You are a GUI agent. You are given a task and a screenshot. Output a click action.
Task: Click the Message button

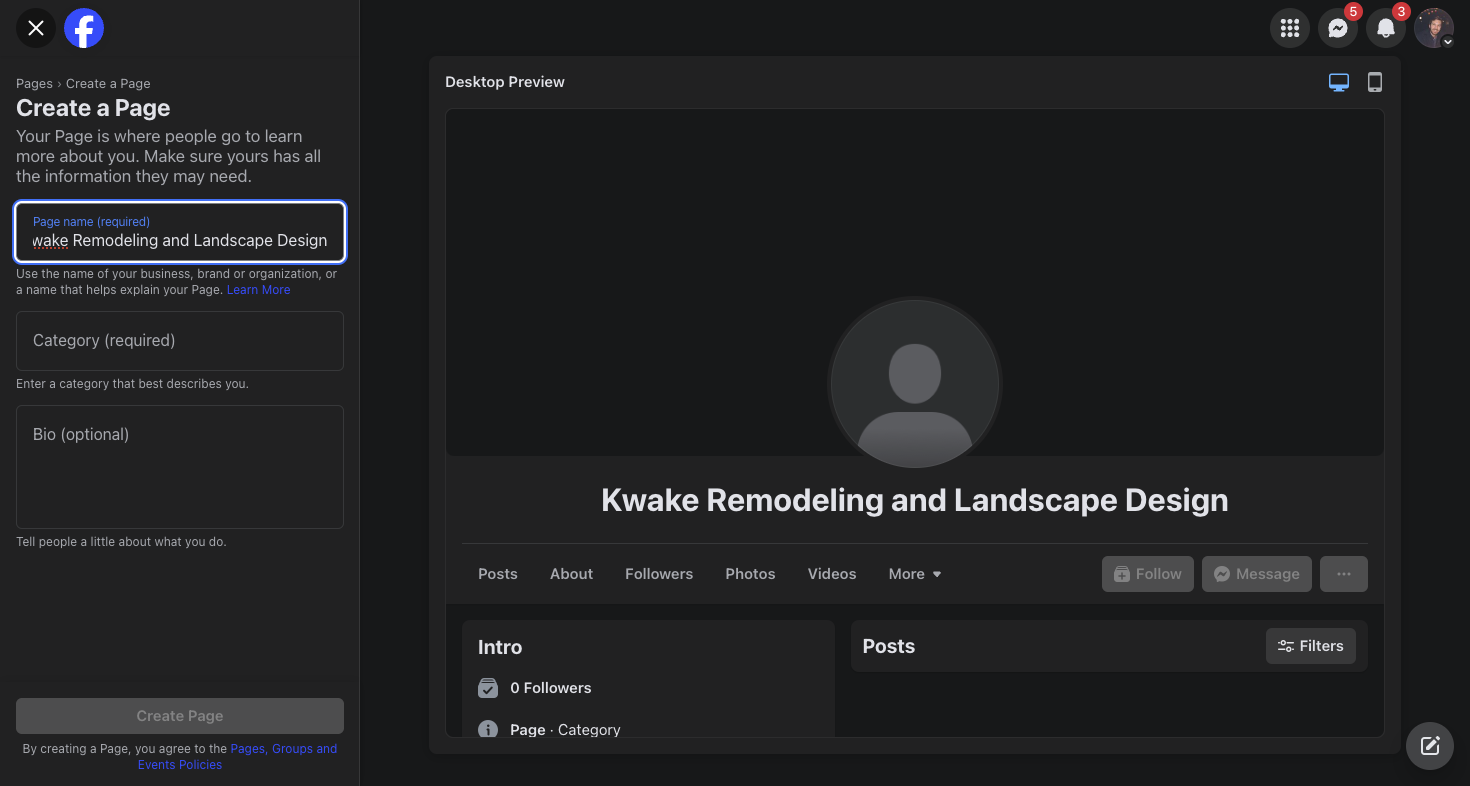(1257, 574)
